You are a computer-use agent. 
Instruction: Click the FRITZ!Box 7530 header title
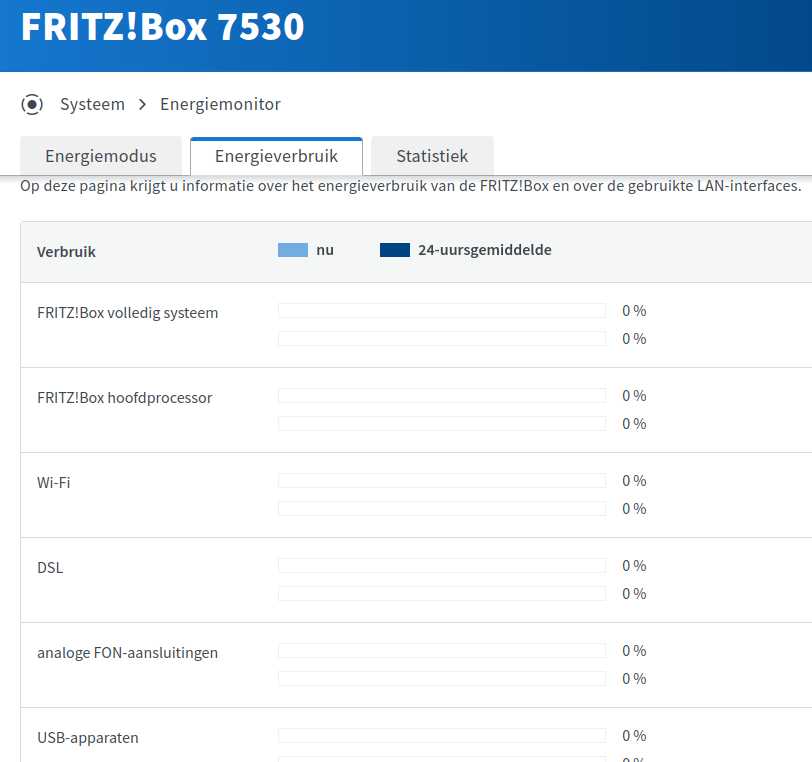click(162, 28)
